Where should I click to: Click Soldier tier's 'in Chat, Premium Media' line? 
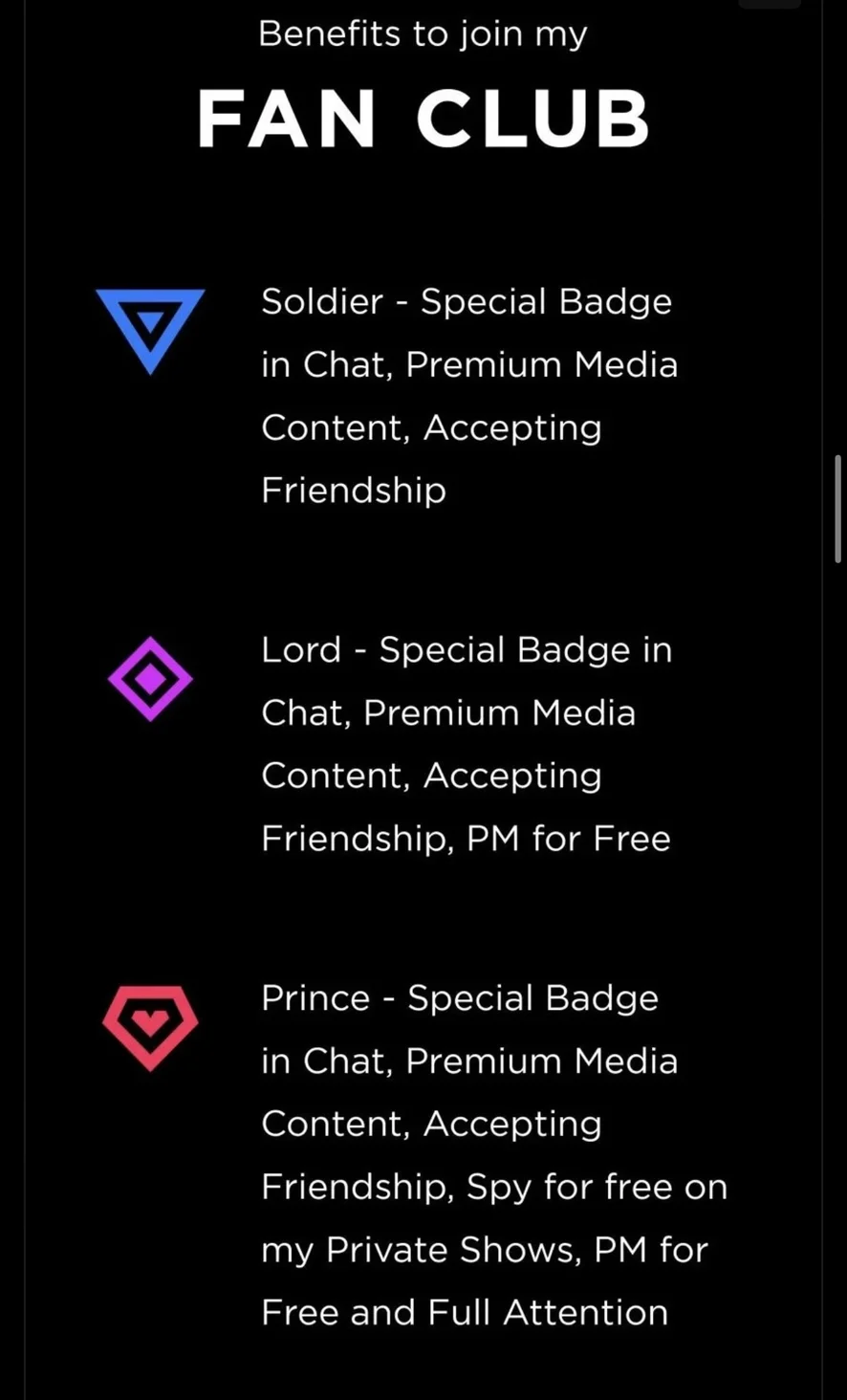point(469,365)
